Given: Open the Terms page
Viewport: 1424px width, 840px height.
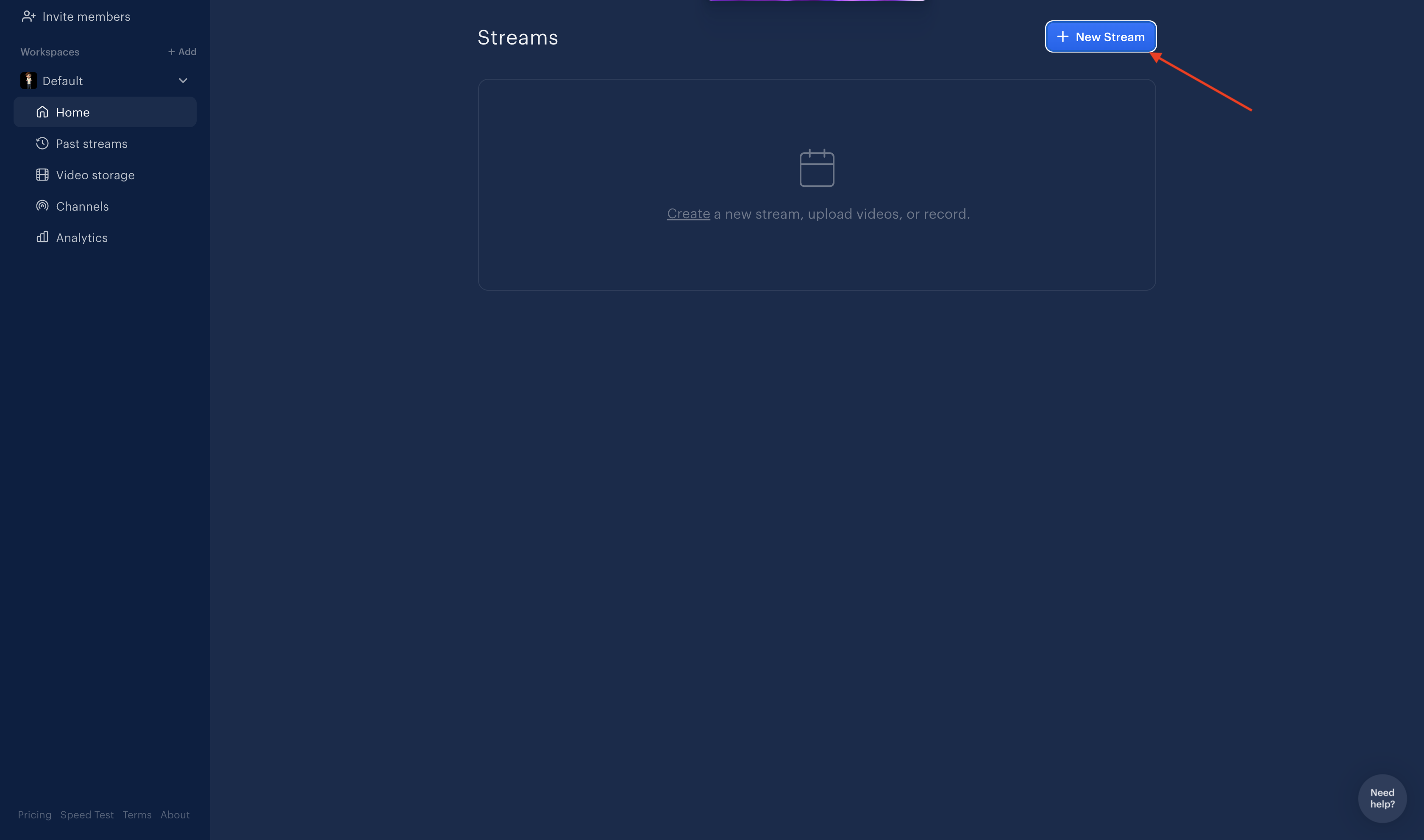Looking at the screenshot, I should 137,814.
